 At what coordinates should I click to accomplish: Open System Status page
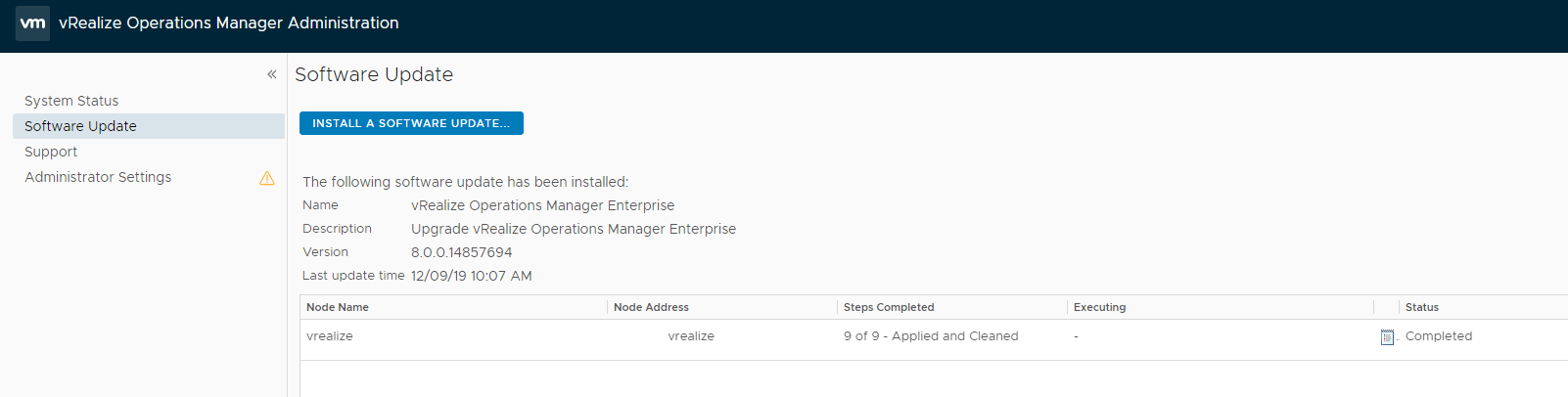point(71,101)
